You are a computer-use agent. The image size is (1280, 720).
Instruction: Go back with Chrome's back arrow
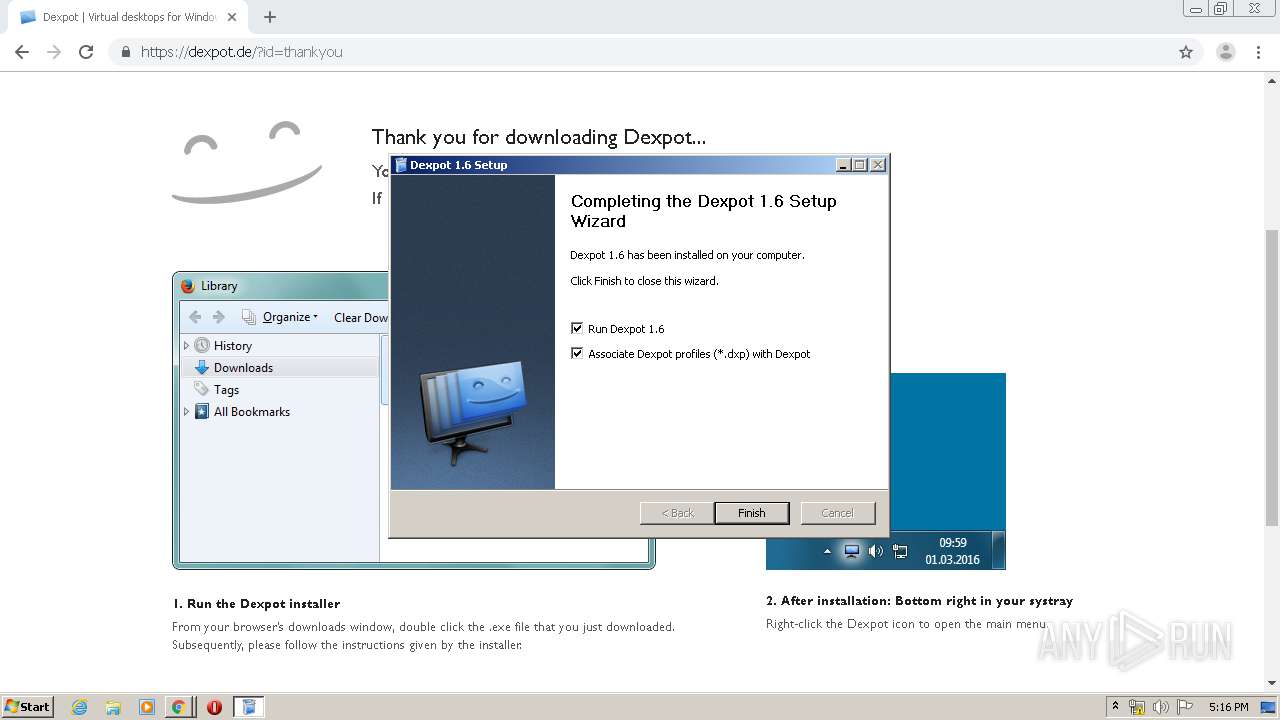tap(22, 52)
